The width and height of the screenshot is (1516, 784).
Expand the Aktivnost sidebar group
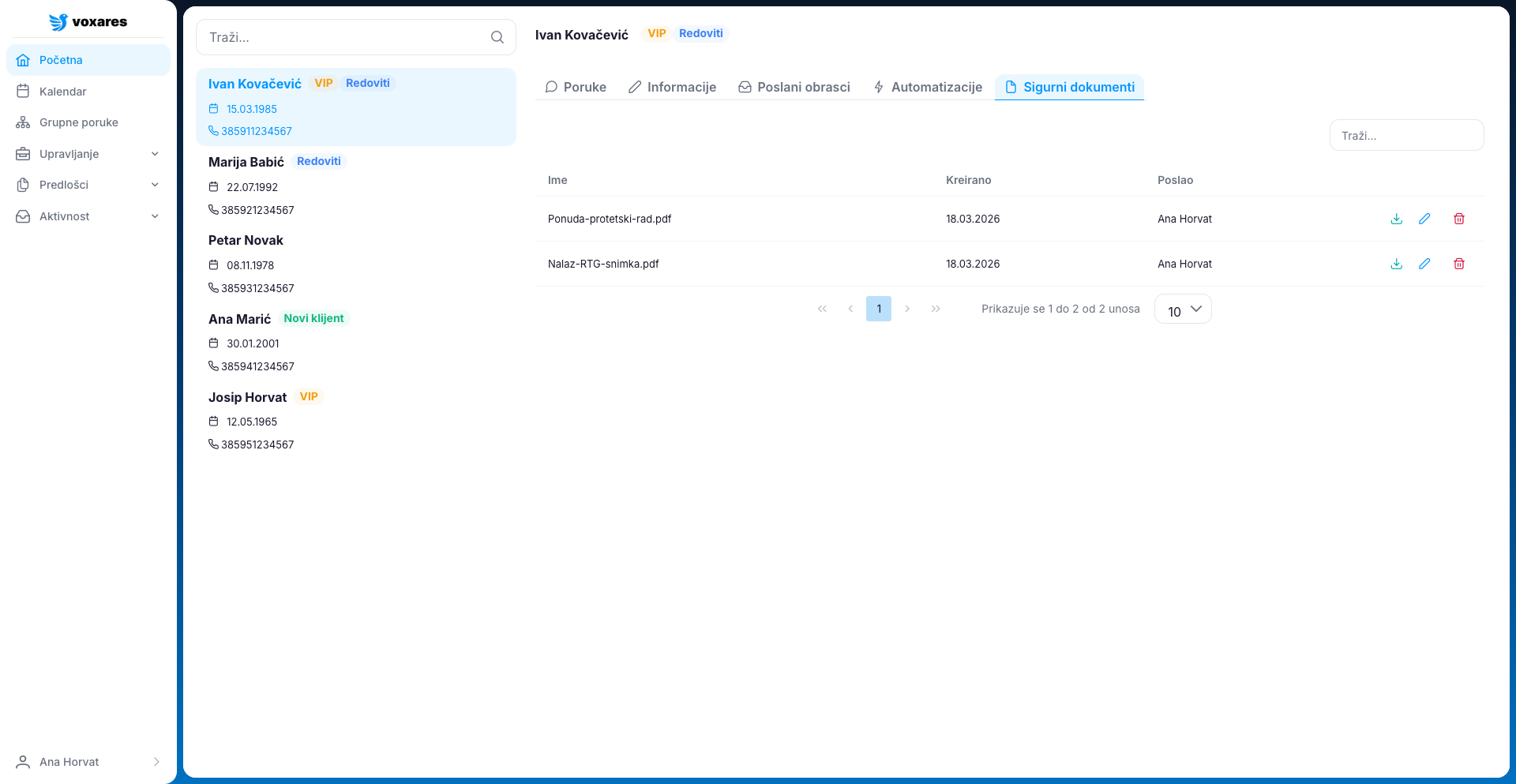point(88,216)
